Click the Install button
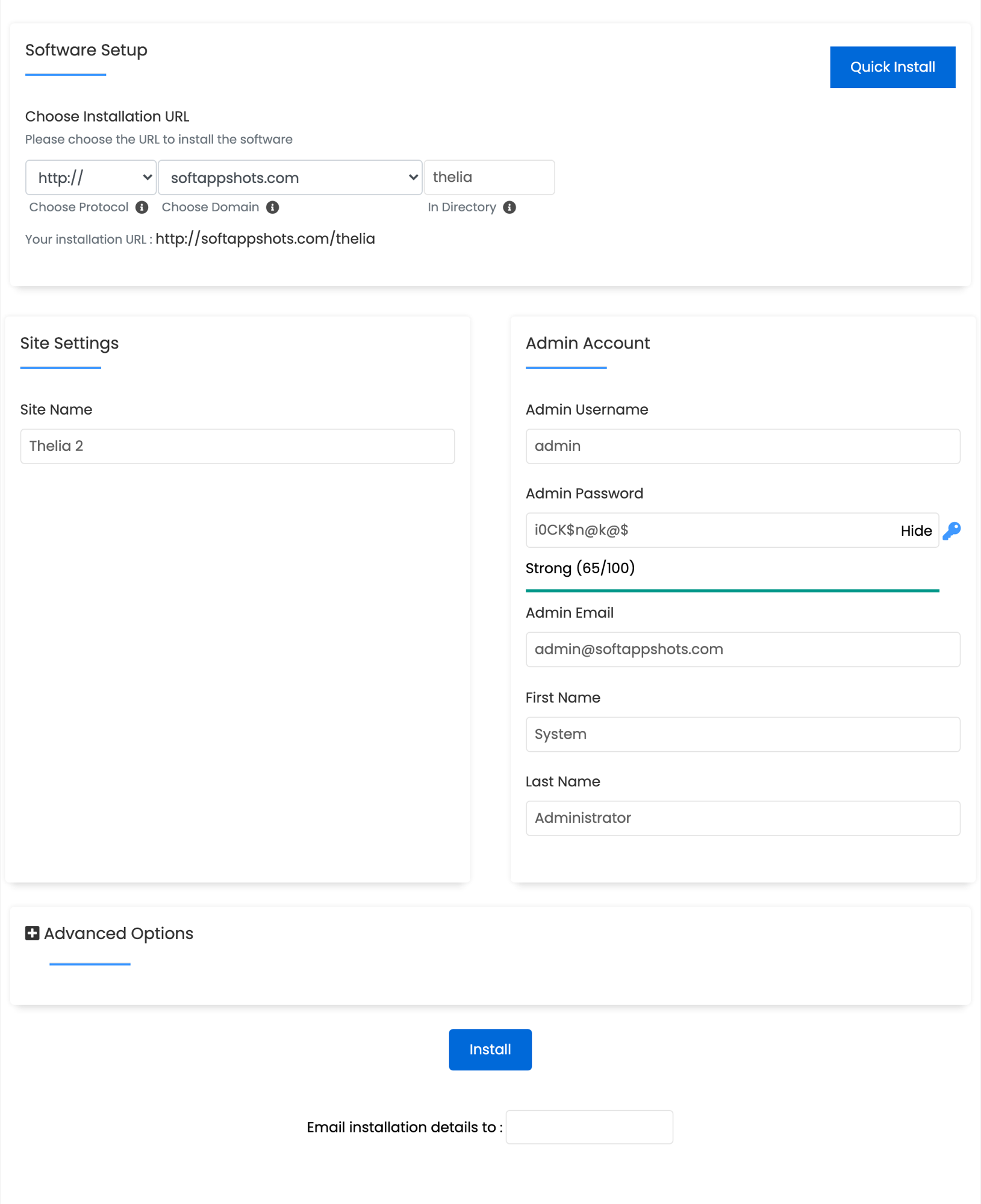Viewport: 981px width, 1204px height. pos(490,1049)
